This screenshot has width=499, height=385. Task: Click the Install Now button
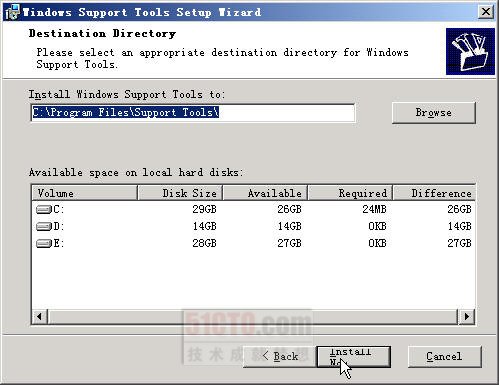tap(353, 357)
